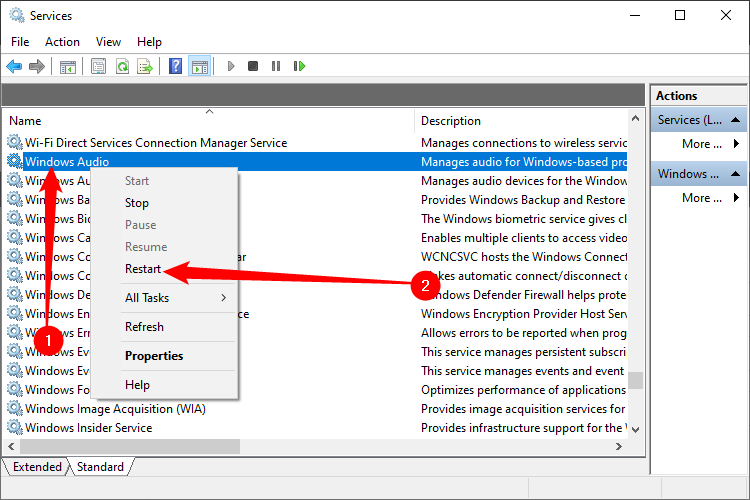Open All Tasks submenu in context menu

(165, 298)
